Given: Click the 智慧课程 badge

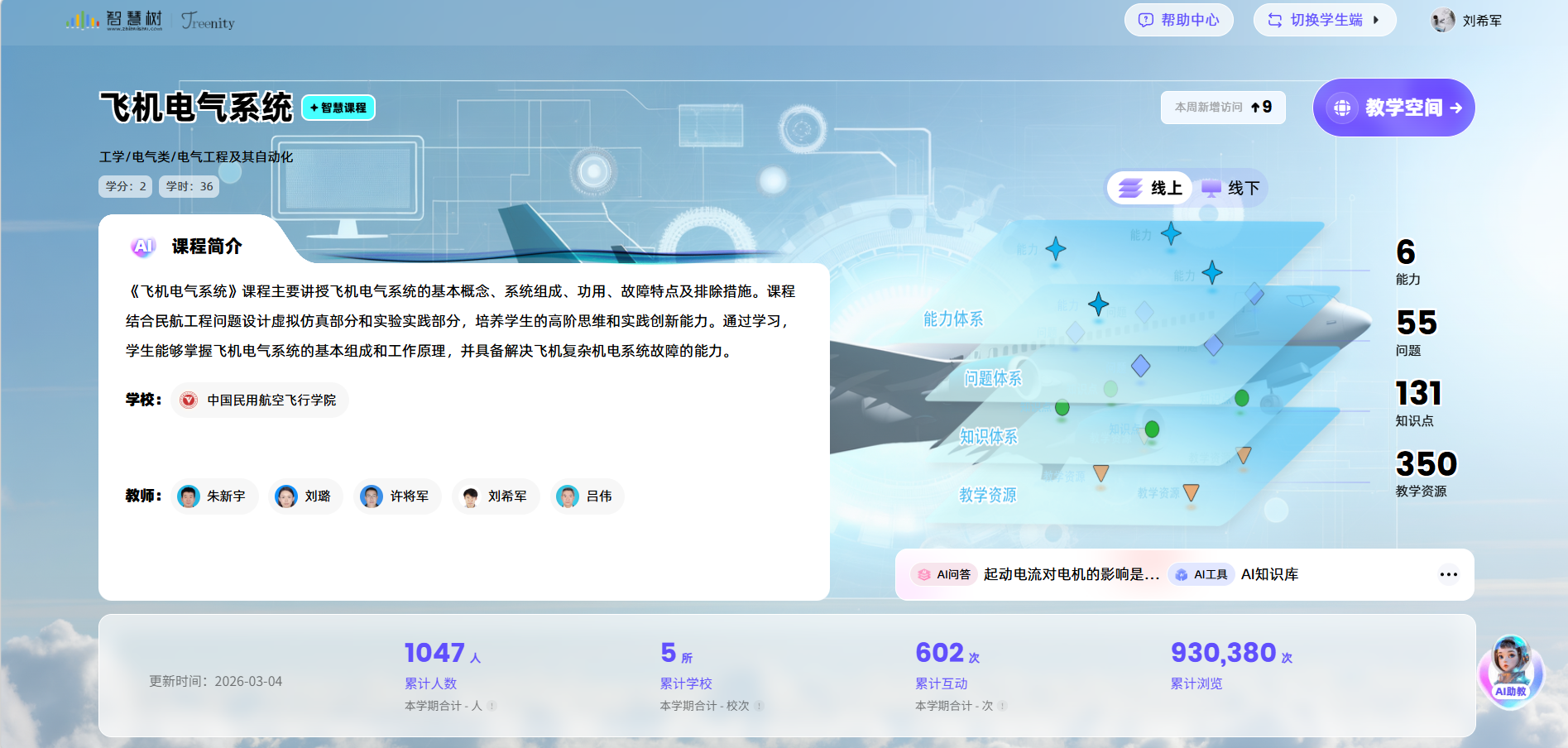Looking at the screenshot, I should (x=338, y=108).
